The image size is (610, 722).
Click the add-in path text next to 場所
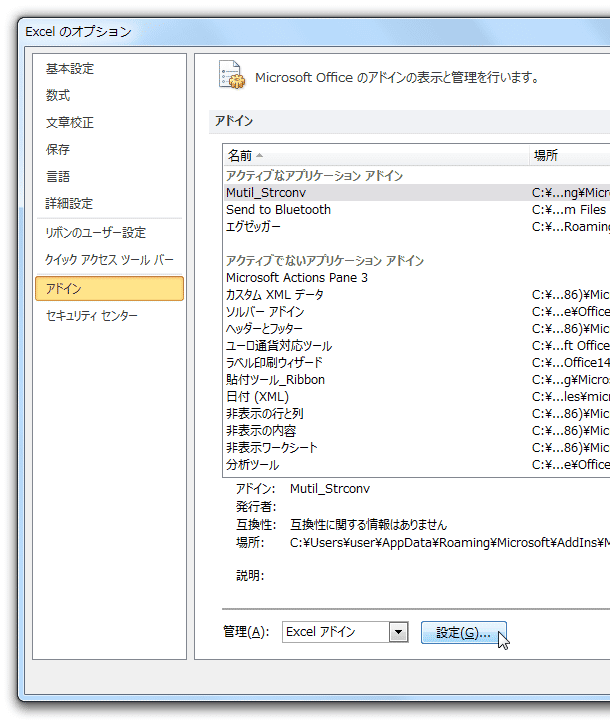click(449, 543)
